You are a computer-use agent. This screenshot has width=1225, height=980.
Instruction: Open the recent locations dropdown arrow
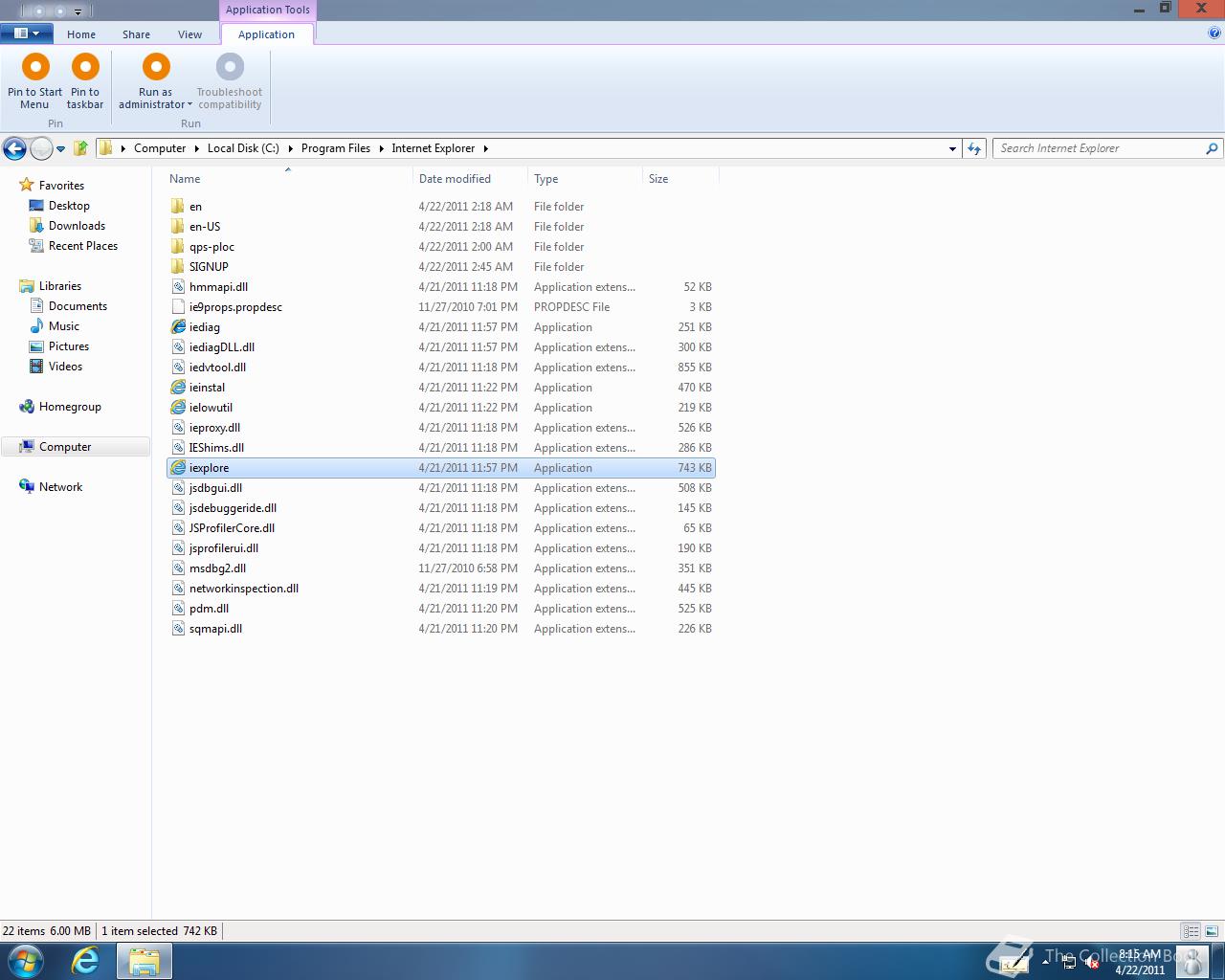click(x=60, y=149)
